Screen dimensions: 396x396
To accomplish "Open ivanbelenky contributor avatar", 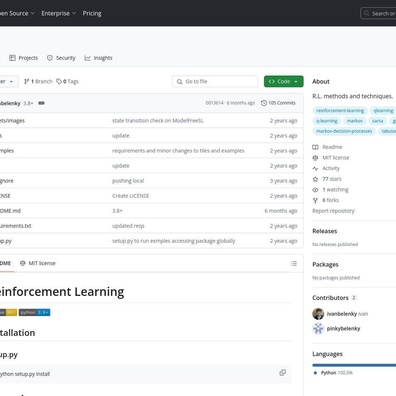I will 318,314.
